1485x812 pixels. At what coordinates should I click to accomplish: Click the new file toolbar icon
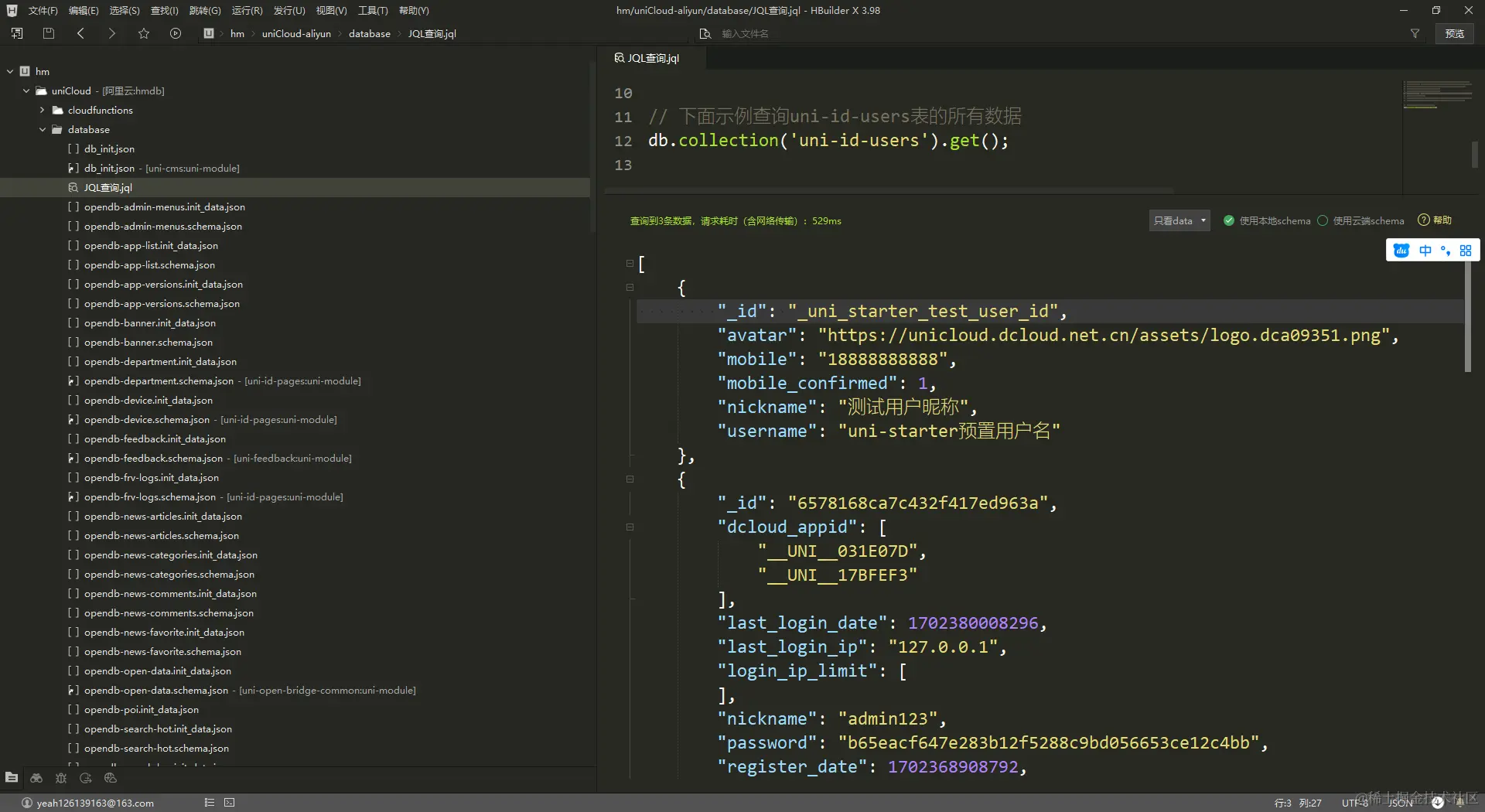(17, 33)
